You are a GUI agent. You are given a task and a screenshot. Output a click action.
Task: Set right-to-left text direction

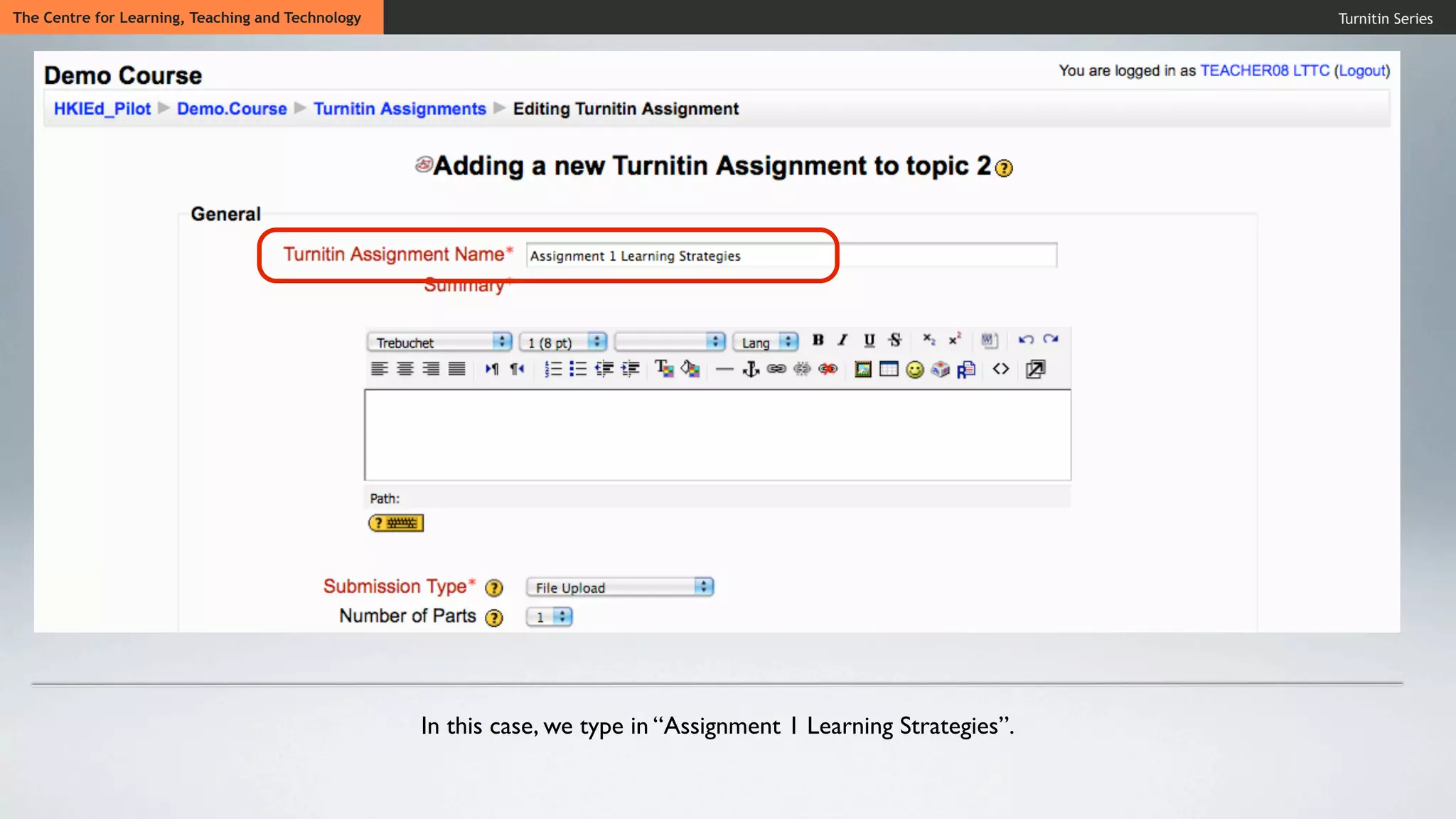click(x=517, y=368)
